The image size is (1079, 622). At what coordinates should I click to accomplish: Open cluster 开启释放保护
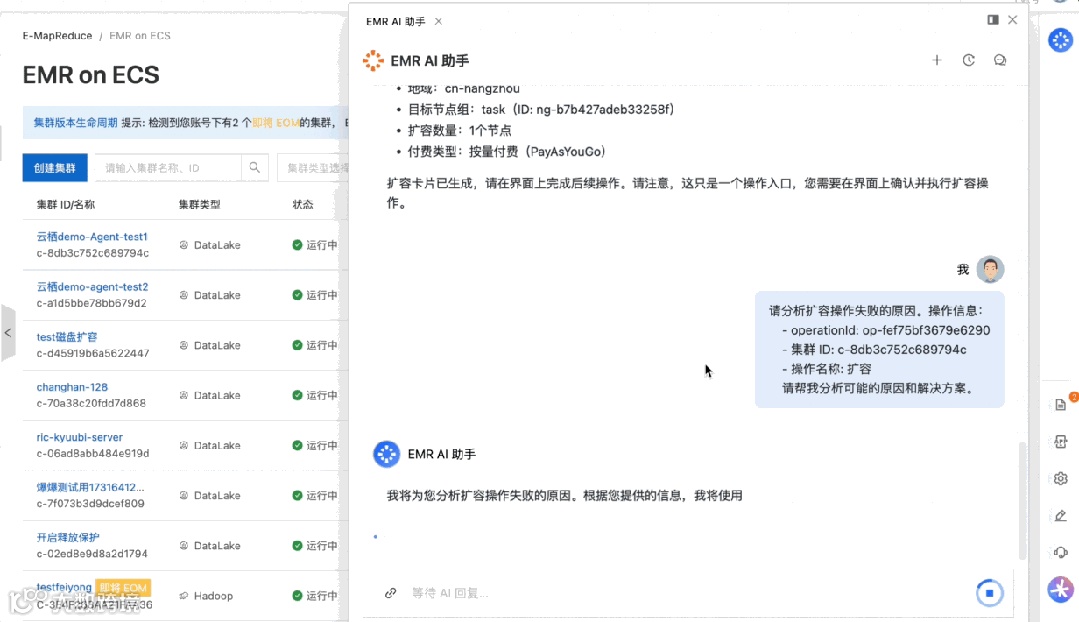[x=68, y=537]
